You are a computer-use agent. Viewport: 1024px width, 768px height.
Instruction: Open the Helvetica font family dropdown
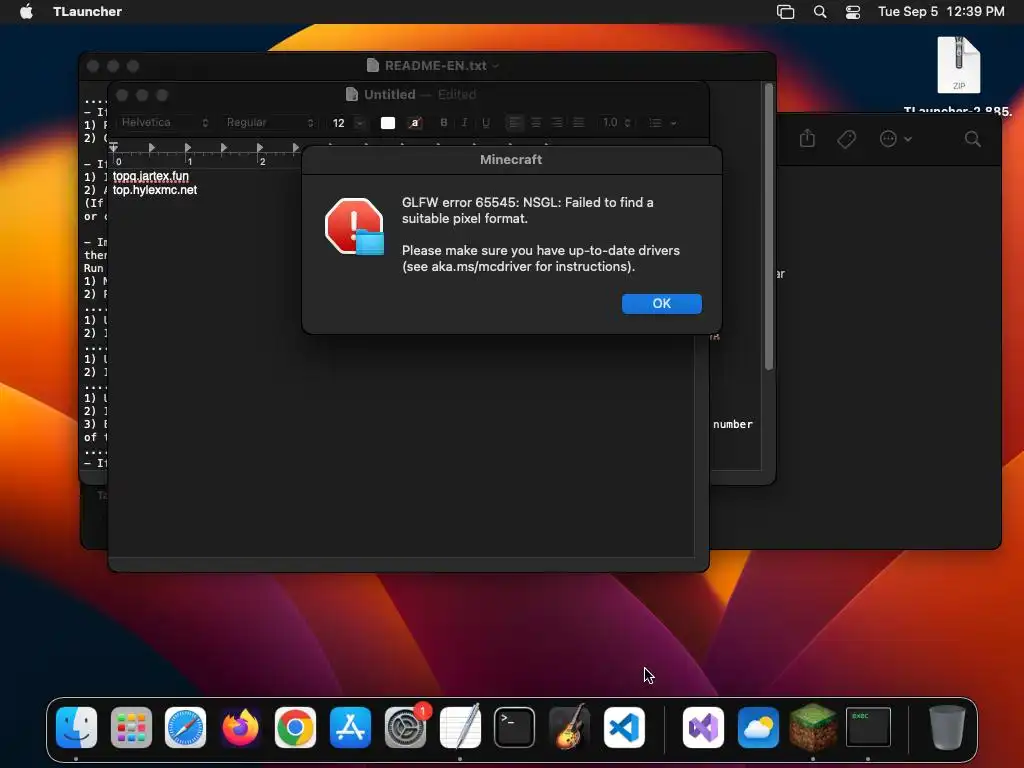[165, 123]
